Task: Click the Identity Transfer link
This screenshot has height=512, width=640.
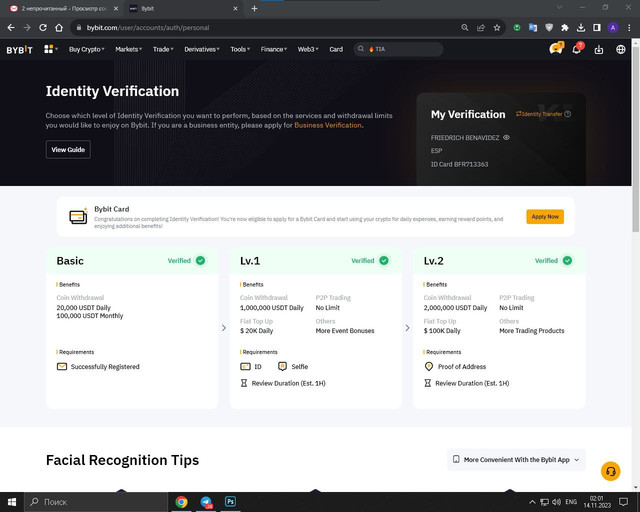Action: click(539, 114)
